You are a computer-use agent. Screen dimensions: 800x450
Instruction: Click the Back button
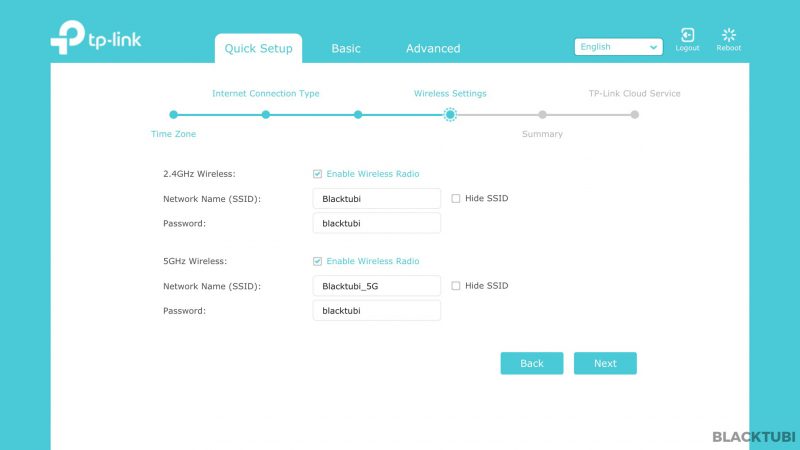tap(532, 363)
